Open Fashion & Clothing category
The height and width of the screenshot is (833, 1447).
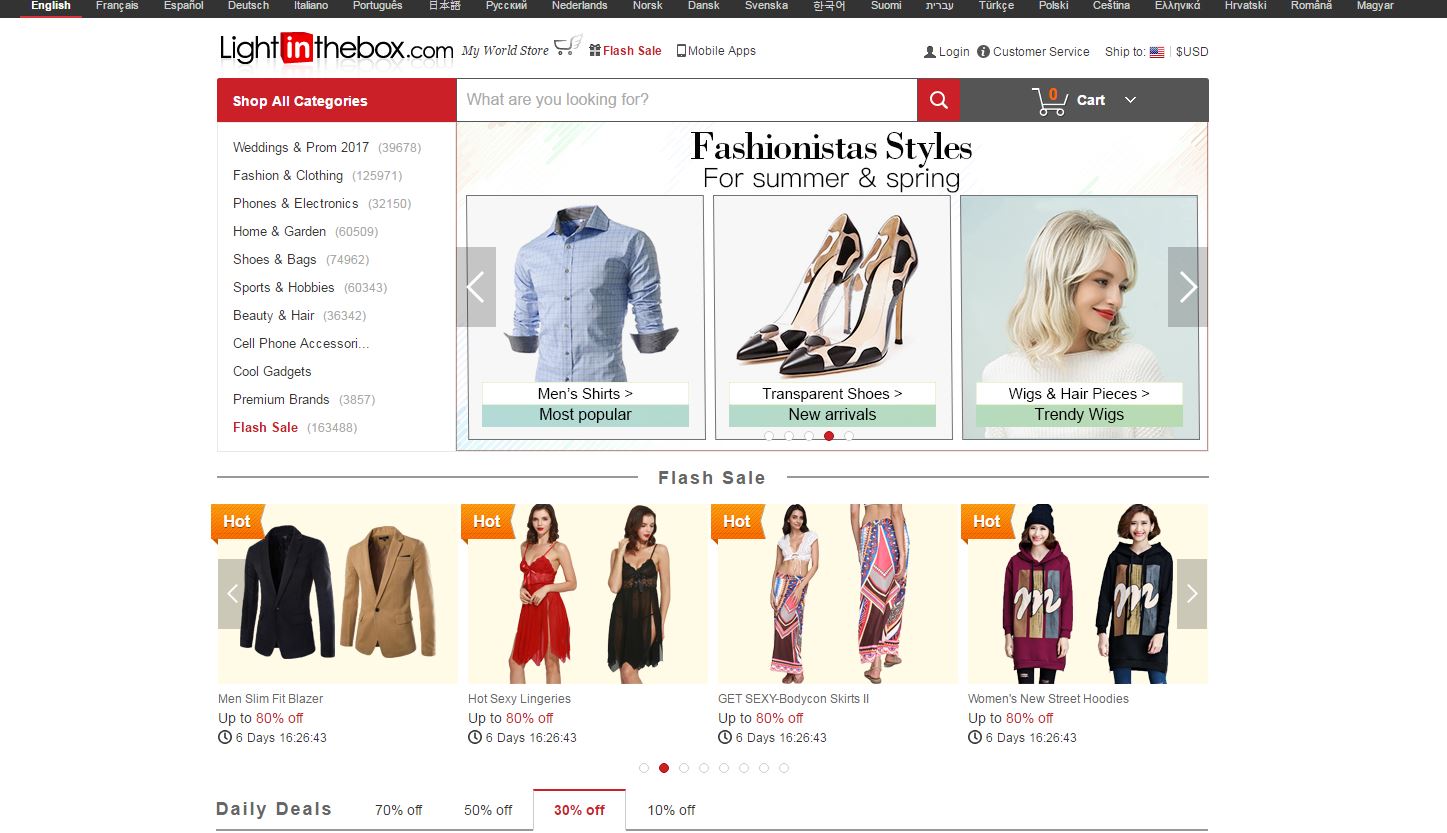(x=288, y=175)
